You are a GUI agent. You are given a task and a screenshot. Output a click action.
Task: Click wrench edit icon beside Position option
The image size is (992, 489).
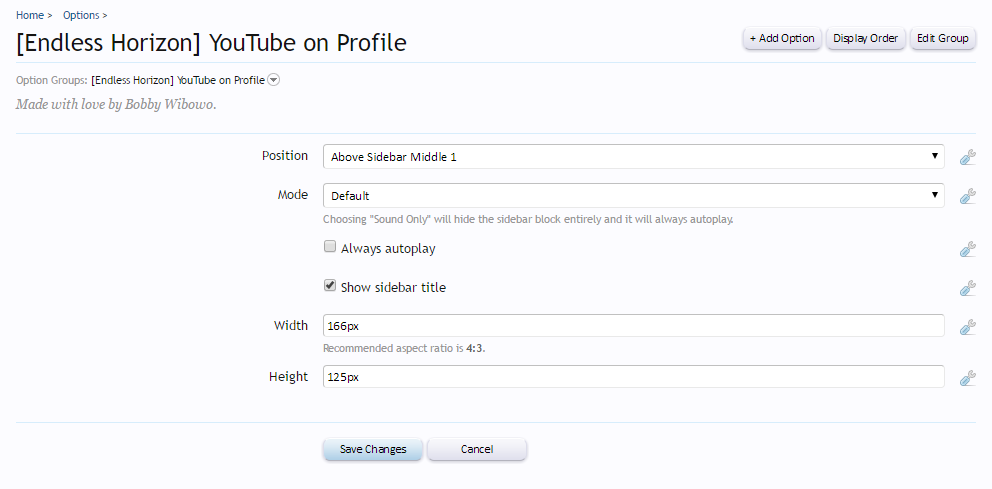[x=967, y=157]
